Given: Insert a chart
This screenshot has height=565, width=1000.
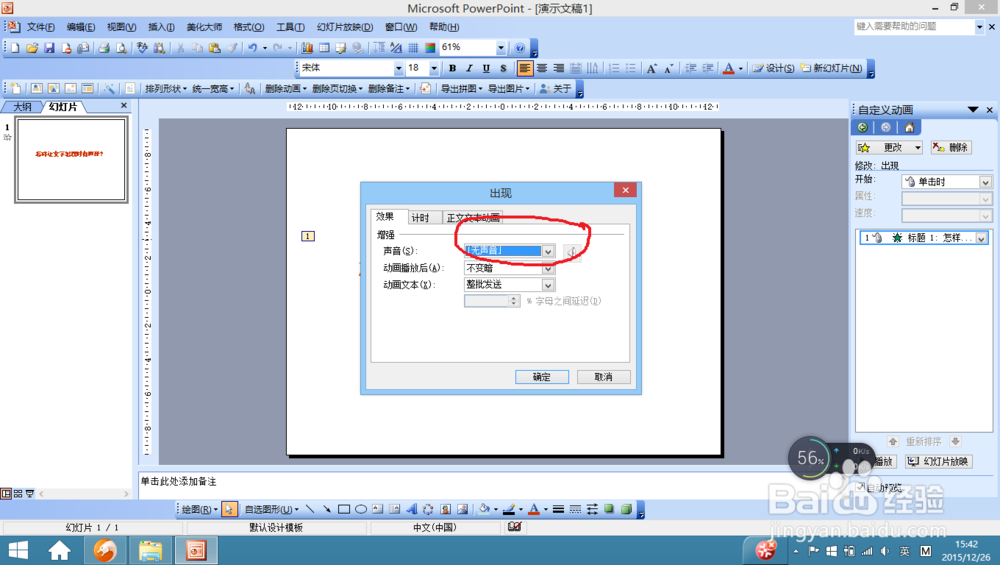Looking at the screenshot, I should 307,48.
